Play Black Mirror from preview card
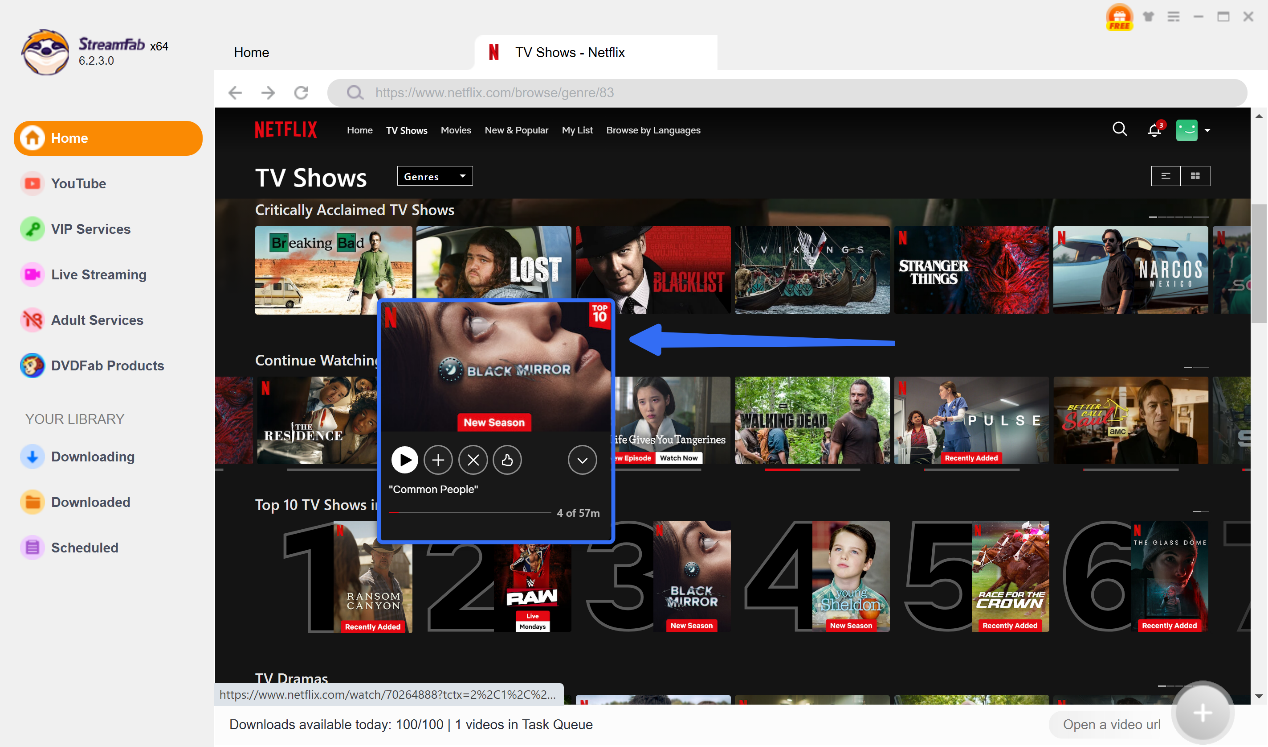This screenshot has height=747, width=1268. pyautogui.click(x=404, y=460)
